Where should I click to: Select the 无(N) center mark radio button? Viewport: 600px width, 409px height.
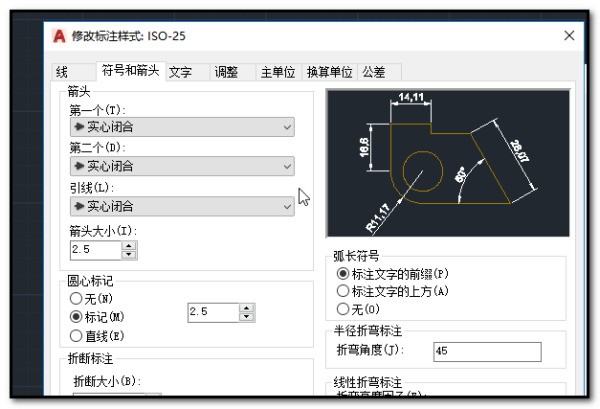[76, 298]
